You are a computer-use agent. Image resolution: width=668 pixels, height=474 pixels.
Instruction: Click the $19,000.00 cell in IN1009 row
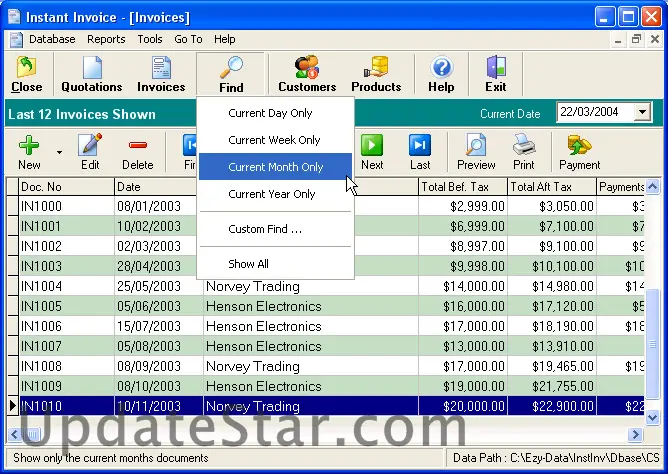[x=463, y=386]
